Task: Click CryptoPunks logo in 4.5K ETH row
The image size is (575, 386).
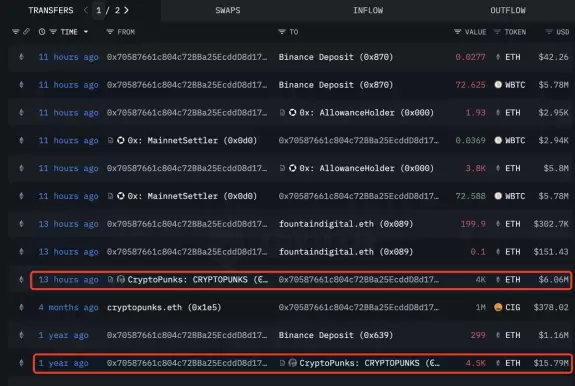Action: click(x=292, y=363)
